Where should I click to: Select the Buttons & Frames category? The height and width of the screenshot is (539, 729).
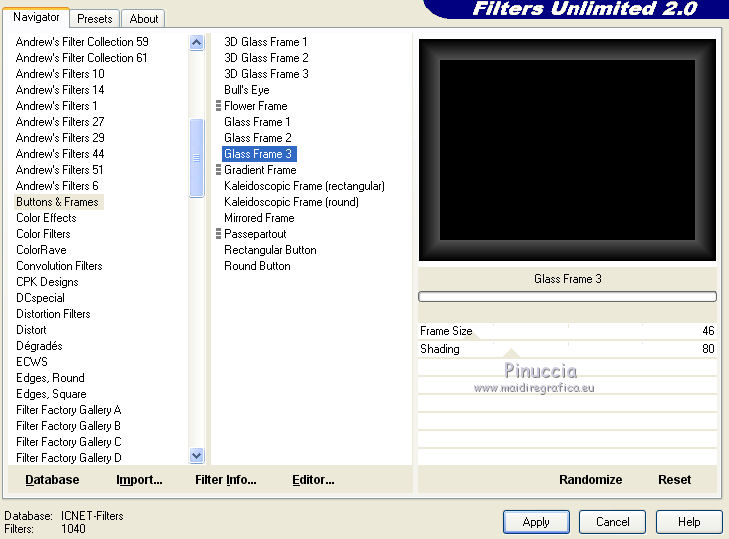(x=57, y=202)
